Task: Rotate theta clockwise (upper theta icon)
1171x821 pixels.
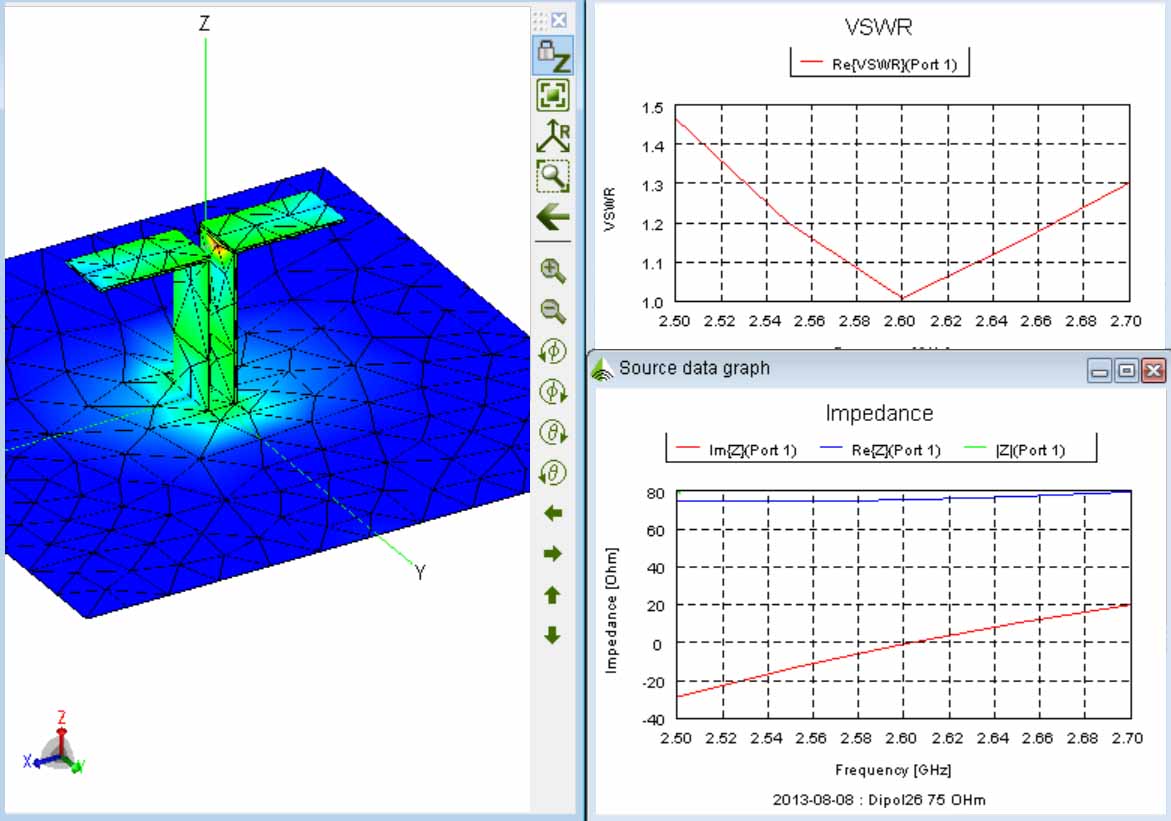Action: click(553, 432)
